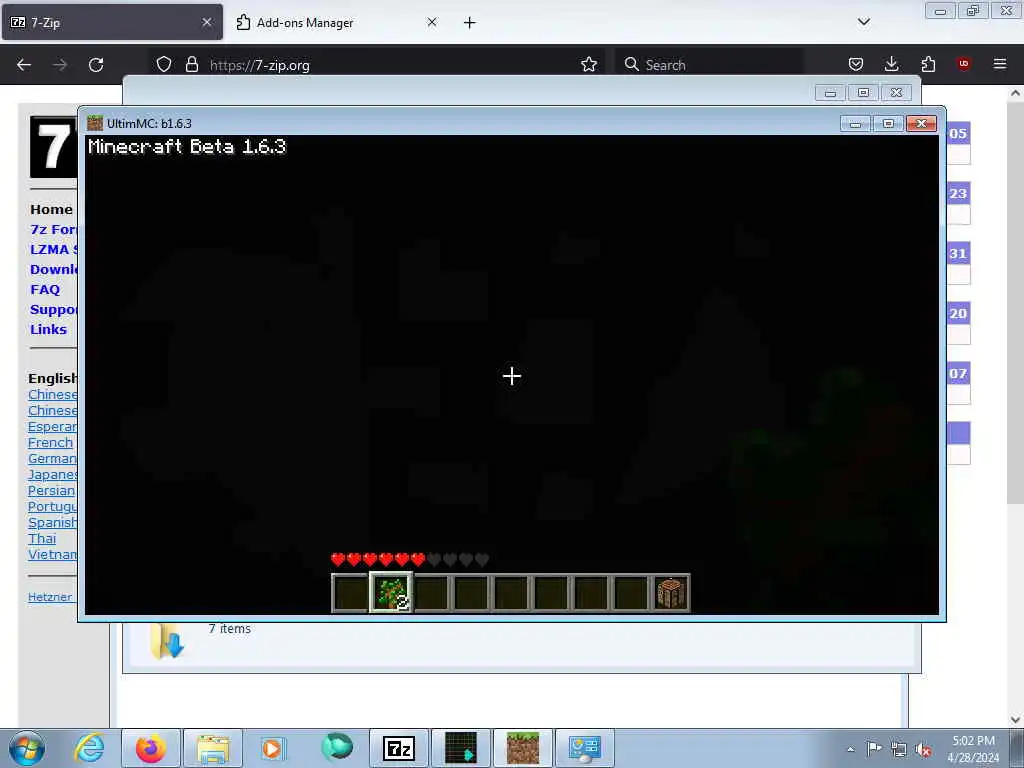This screenshot has width=1024, height=768.
Task: Expand the list all tabs chevron
Action: (864, 22)
